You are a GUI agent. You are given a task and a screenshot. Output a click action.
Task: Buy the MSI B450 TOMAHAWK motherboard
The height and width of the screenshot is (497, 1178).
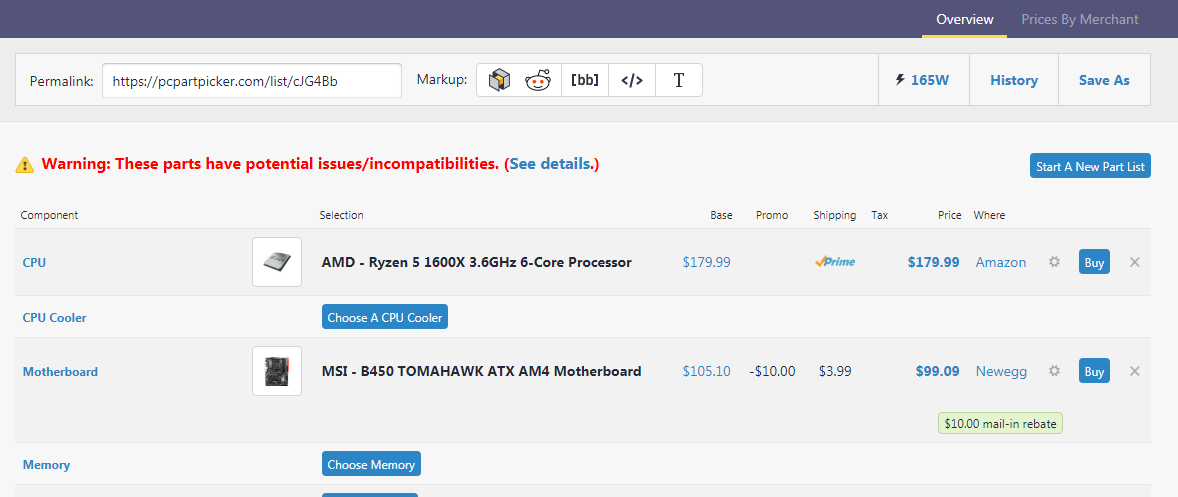click(x=1094, y=371)
